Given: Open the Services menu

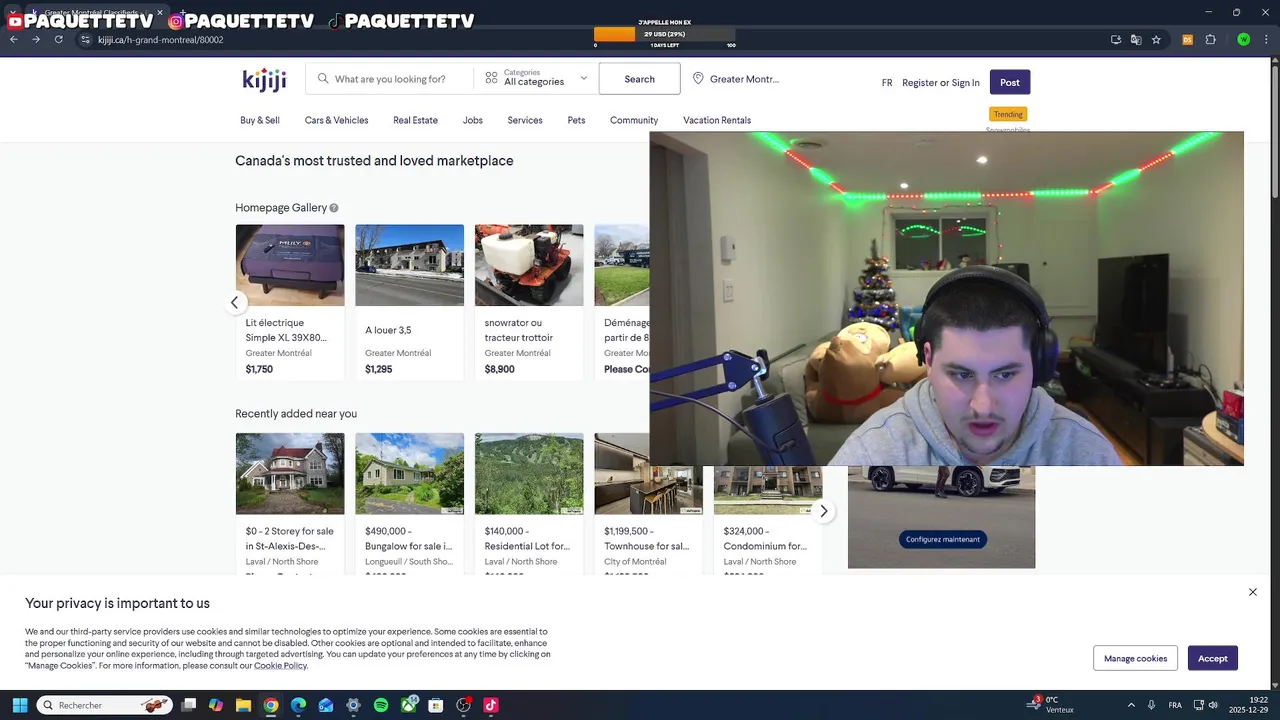Looking at the screenshot, I should [525, 120].
